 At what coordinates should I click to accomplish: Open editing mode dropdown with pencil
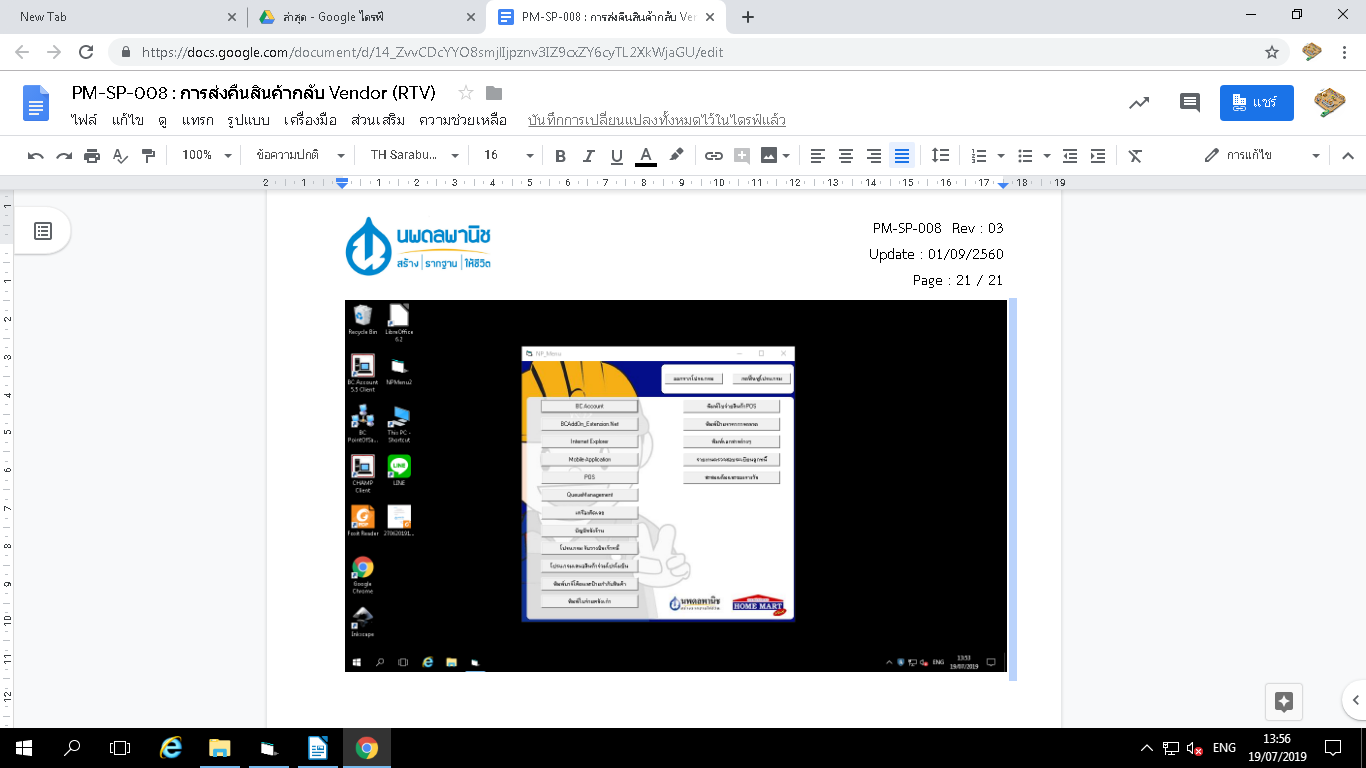[x=1262, y=156]
